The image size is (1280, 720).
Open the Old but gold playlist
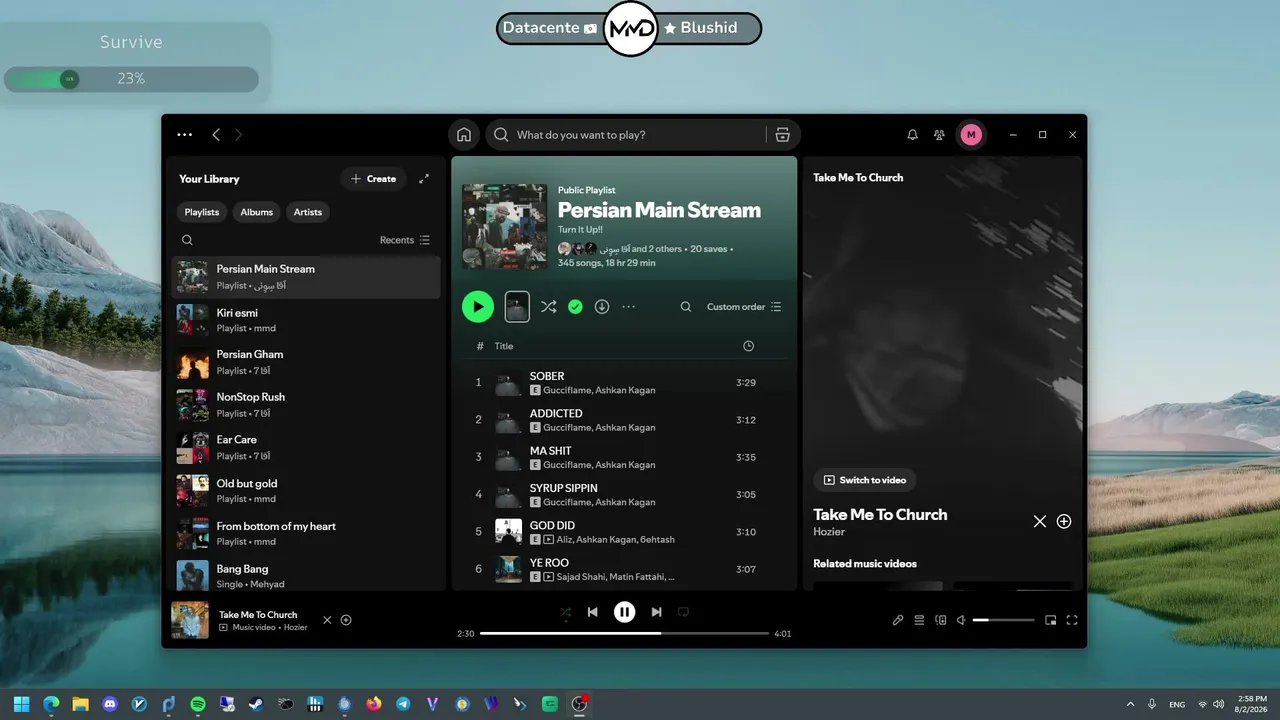(306, 491)
